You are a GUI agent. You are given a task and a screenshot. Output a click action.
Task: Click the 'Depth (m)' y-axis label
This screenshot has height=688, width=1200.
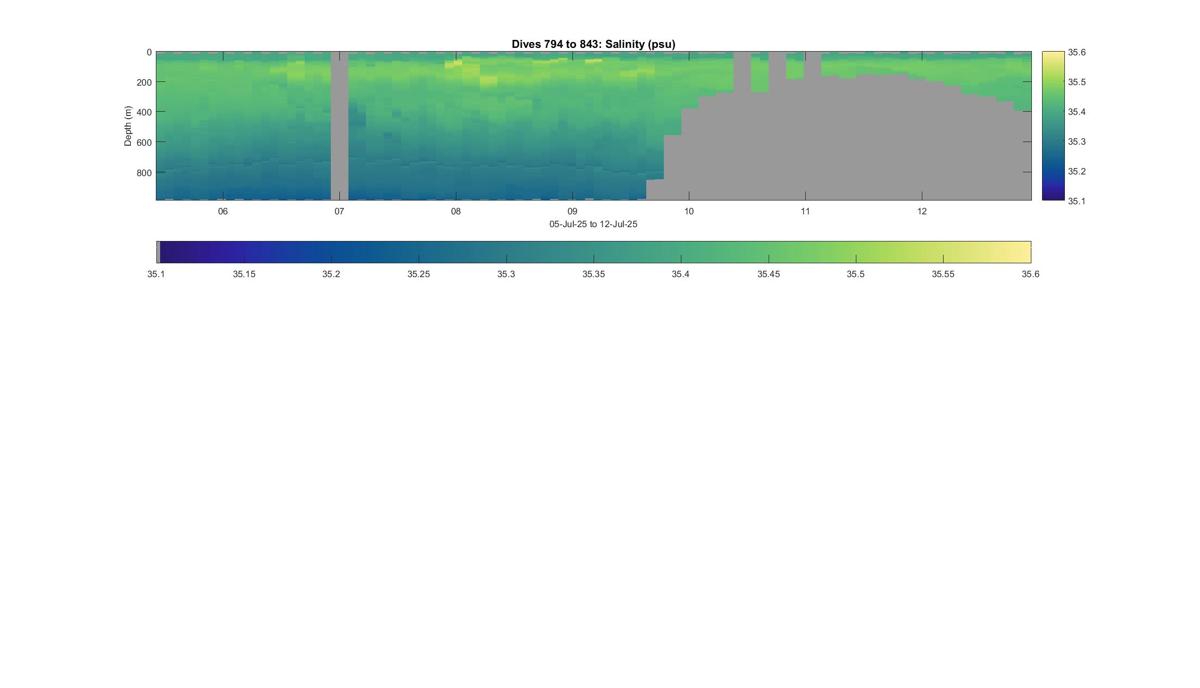pyautogui.click(x=128, y=126)
